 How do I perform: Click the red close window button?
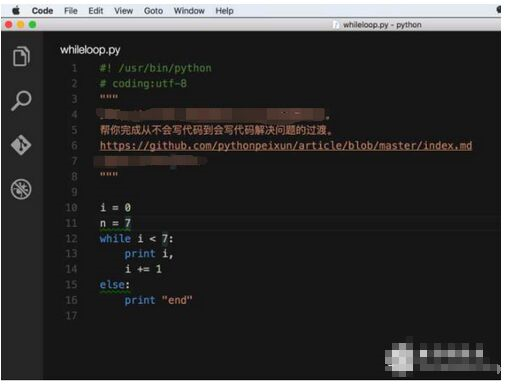tap(9, 25)
